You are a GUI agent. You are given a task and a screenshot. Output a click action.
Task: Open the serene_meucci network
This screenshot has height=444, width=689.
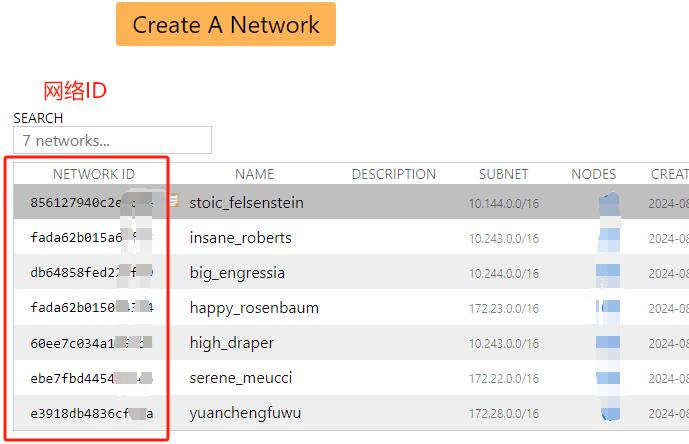point(241,378)
